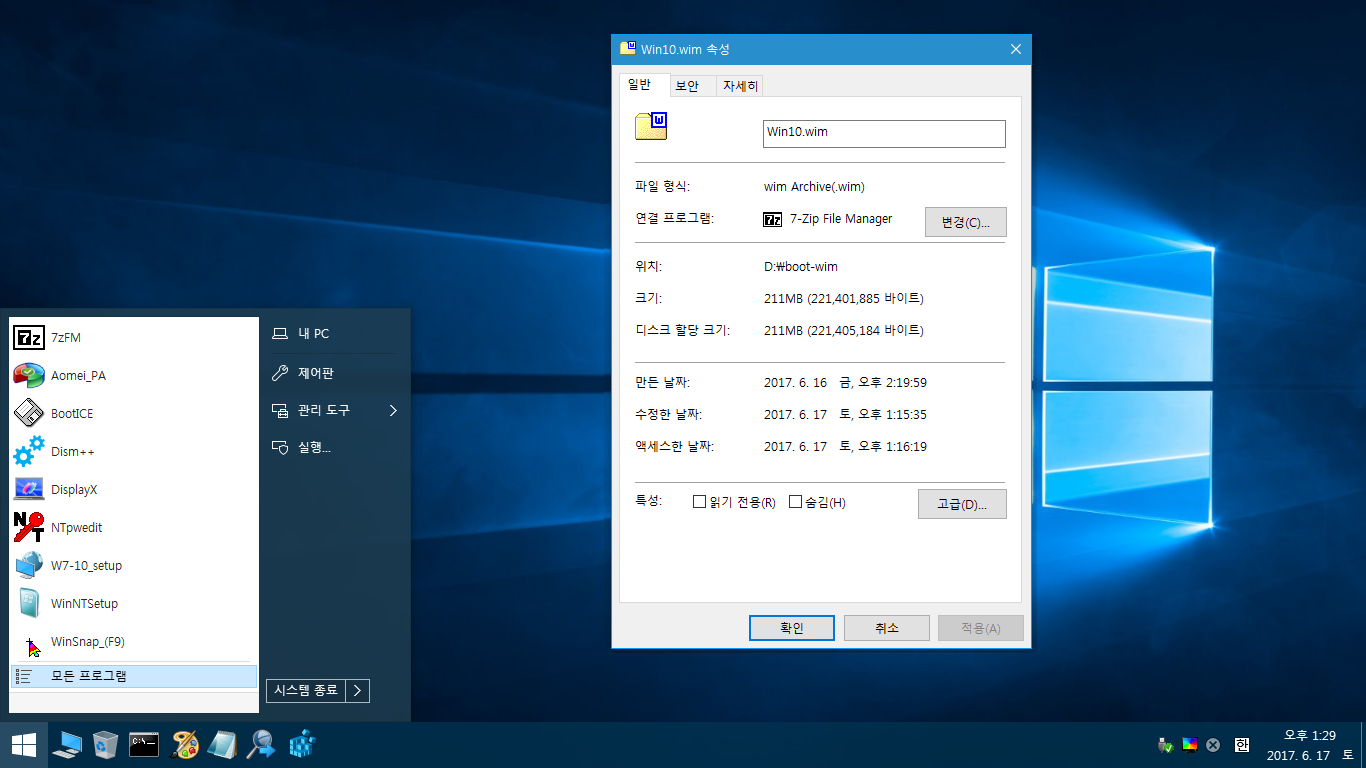This screenshot has width=1366, height=768.
Task: Click the Windows Start button
Action: click(23, 745)
